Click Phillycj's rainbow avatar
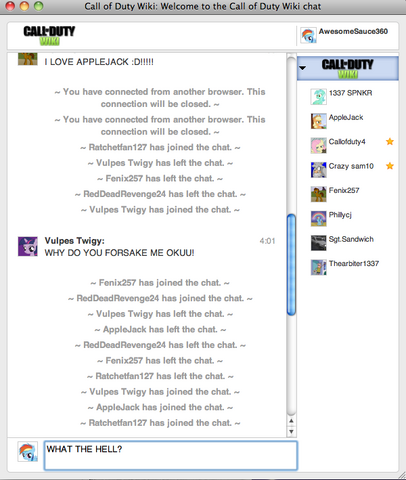The image size is (406, 480). coord(318,218)
